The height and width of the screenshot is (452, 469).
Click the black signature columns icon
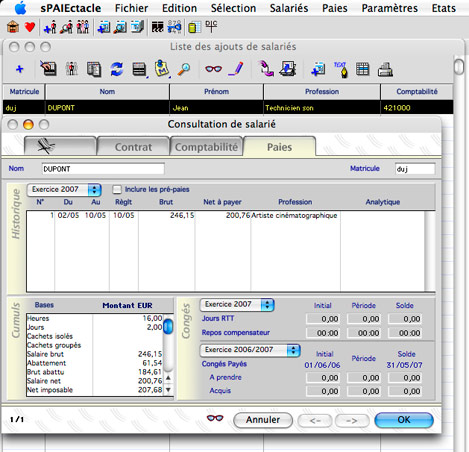pyautogui.click(x=158, y=27)
